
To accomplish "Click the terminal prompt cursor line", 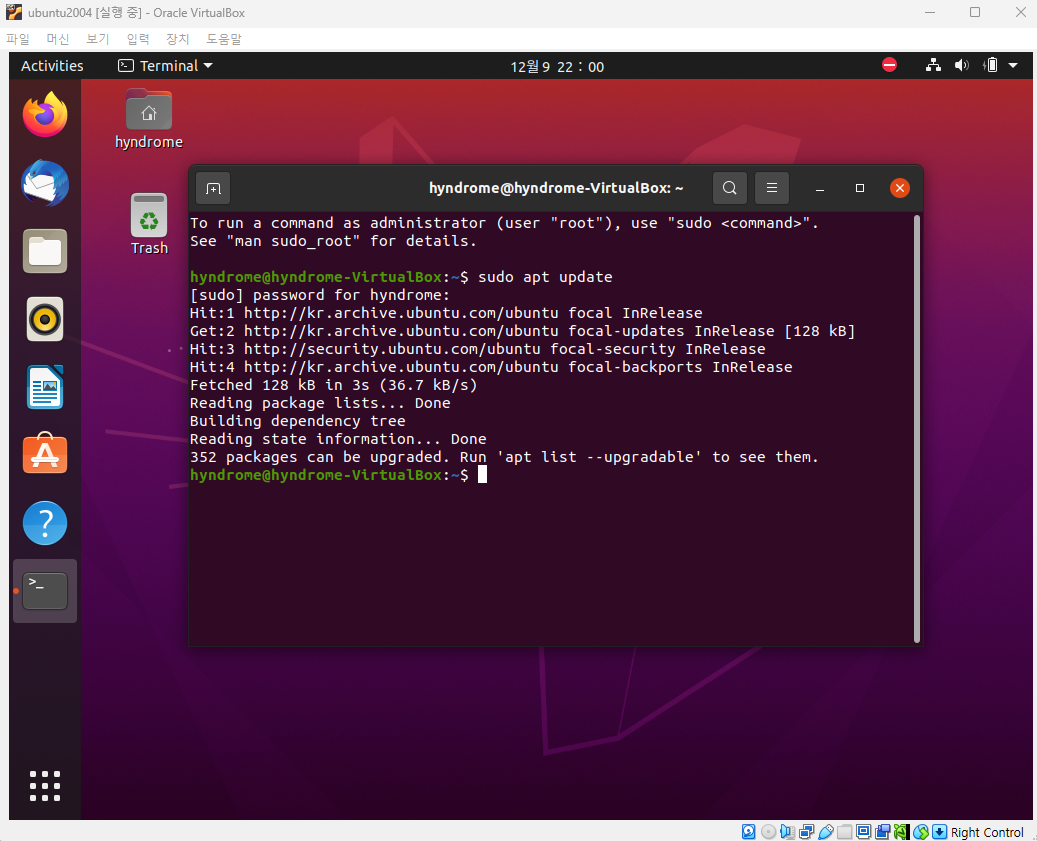I will [339, 475].
